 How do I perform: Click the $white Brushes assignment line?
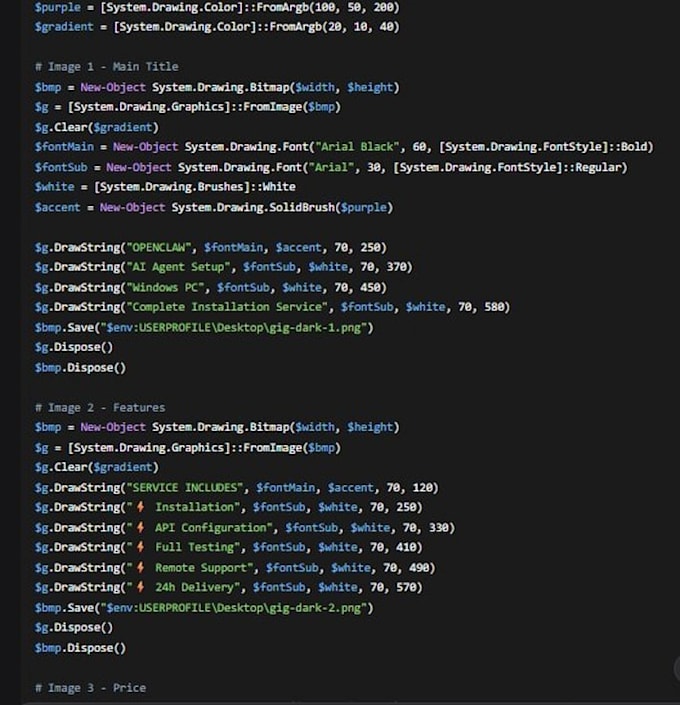pos(165,187)
